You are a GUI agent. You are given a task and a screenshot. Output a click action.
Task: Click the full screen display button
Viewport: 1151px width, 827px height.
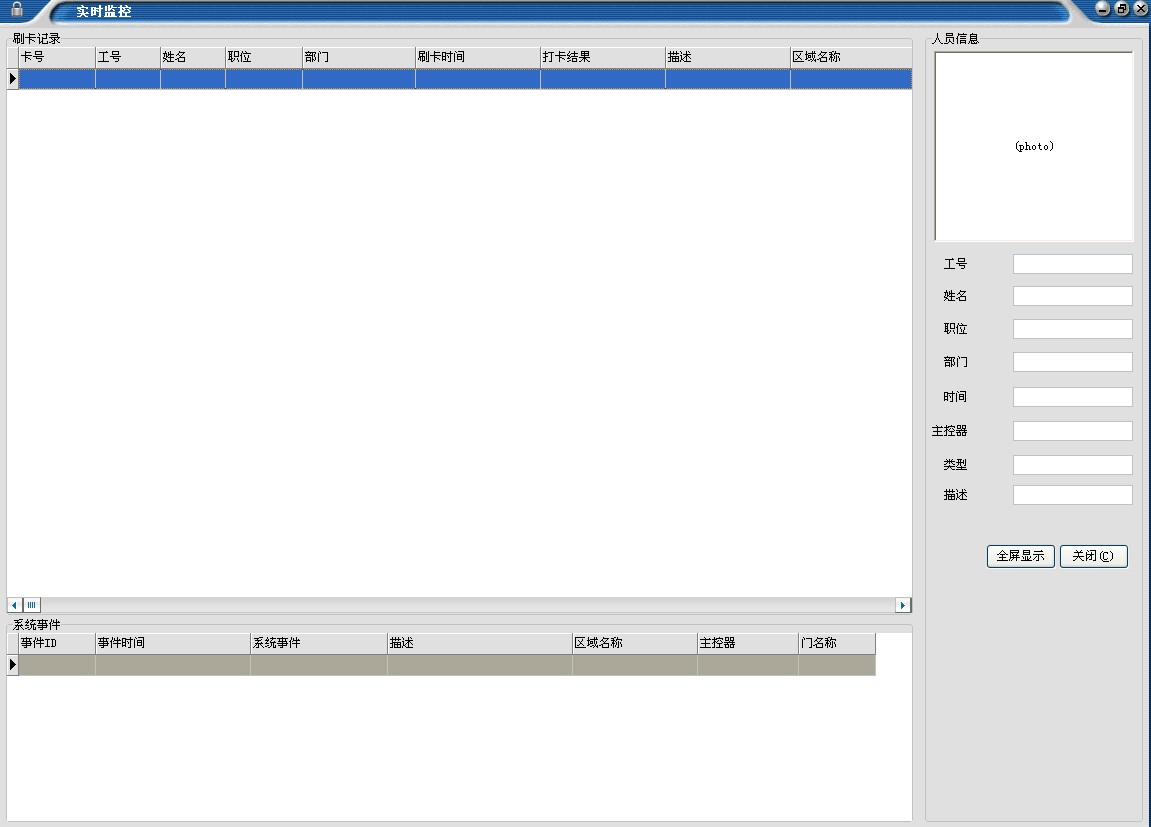pyautogui.click(x=1020, y=556)
